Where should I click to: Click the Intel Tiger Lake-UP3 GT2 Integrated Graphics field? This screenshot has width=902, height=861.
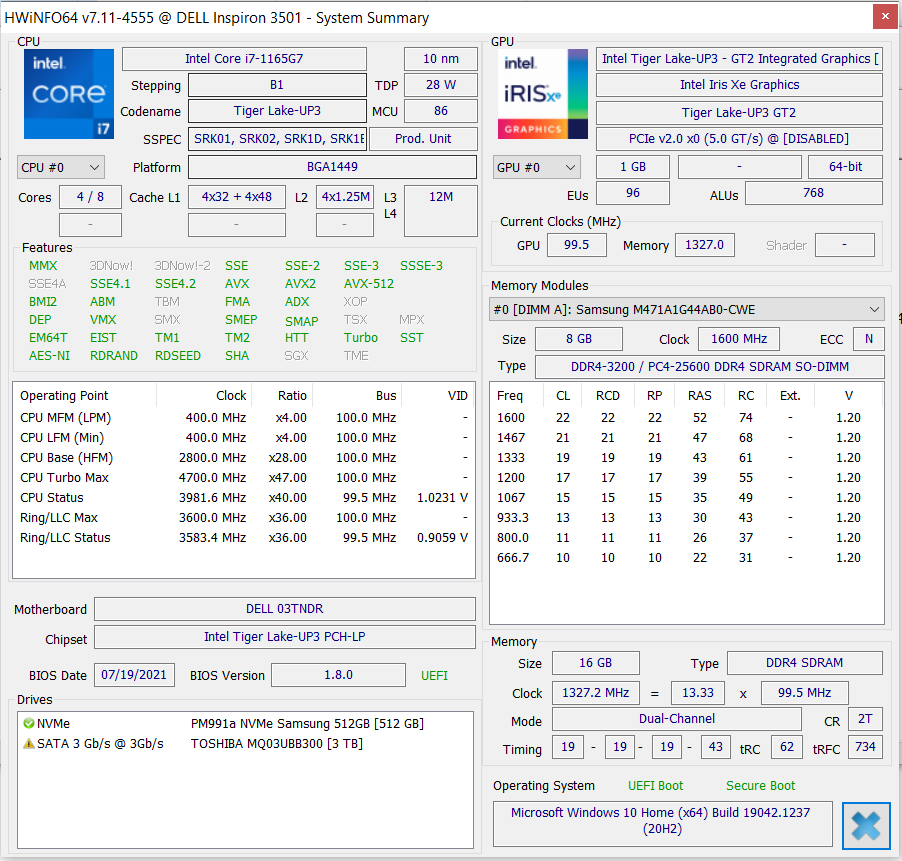tap(739, 59)
